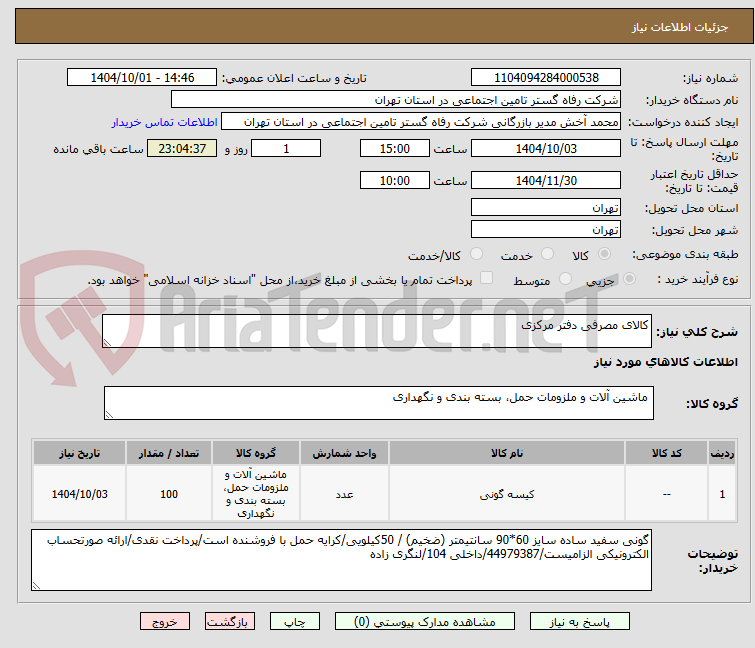
Task: Click the استان محل تحویل field
Action: 546,207
